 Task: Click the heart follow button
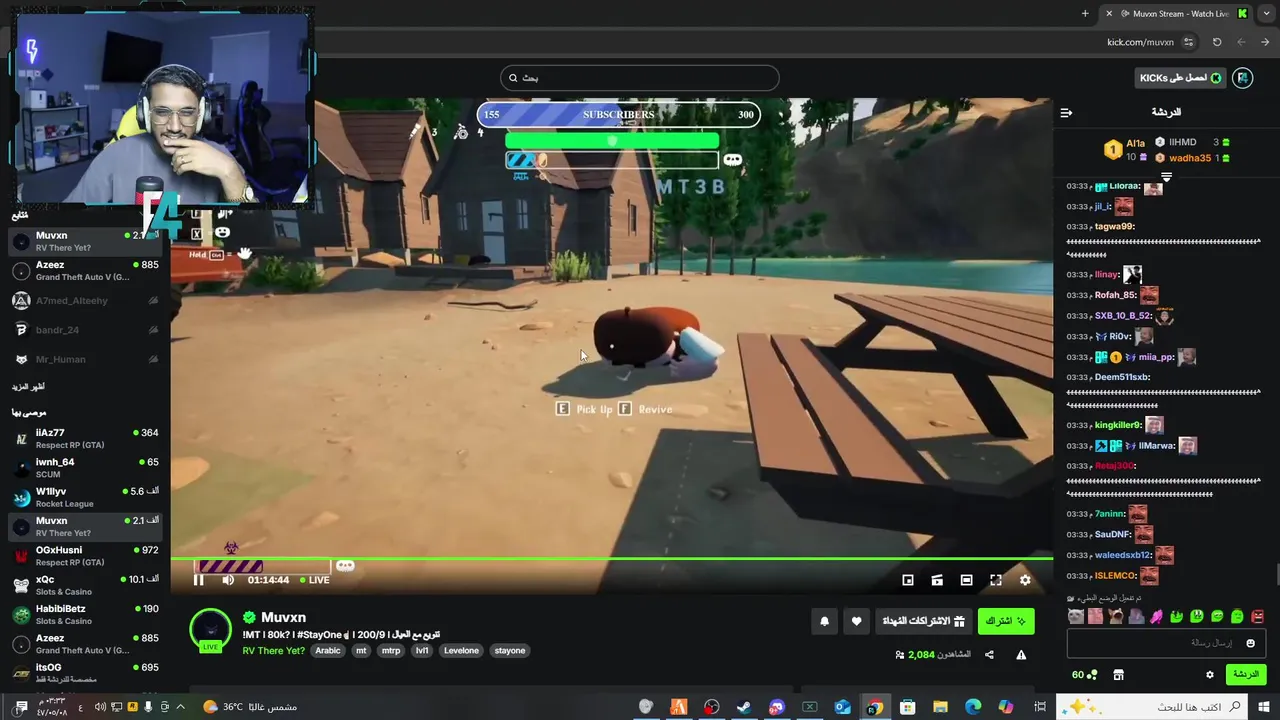point(856,621)
